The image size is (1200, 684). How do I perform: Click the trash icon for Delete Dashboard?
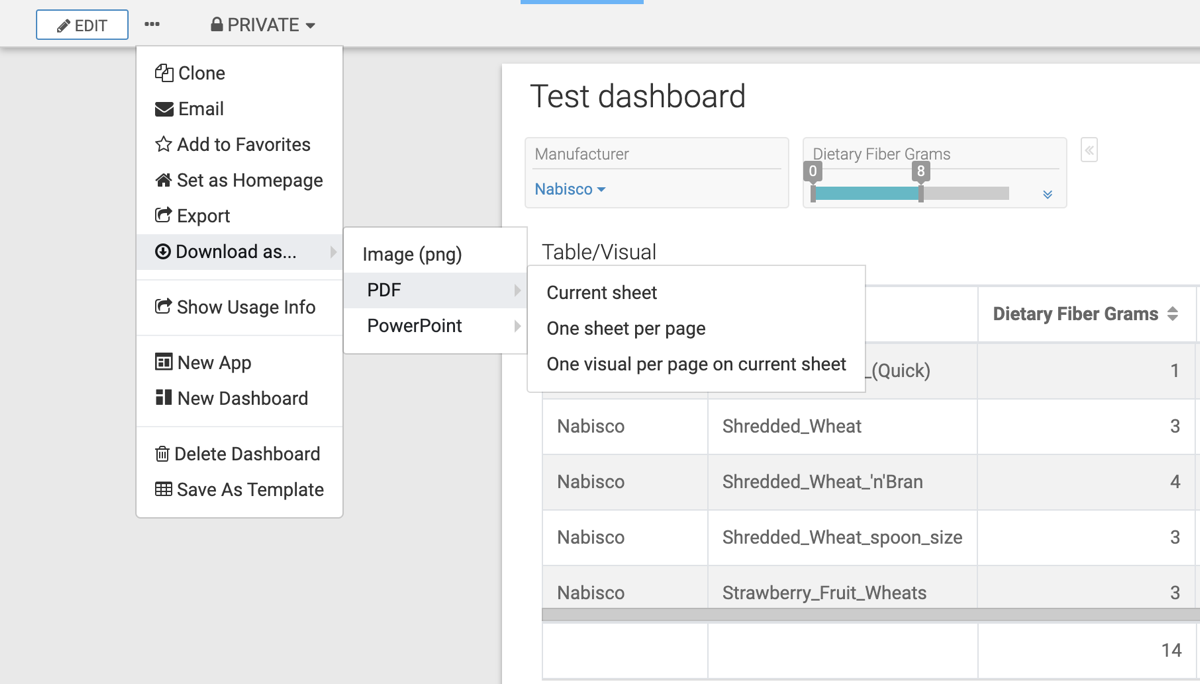click(162, 454)
